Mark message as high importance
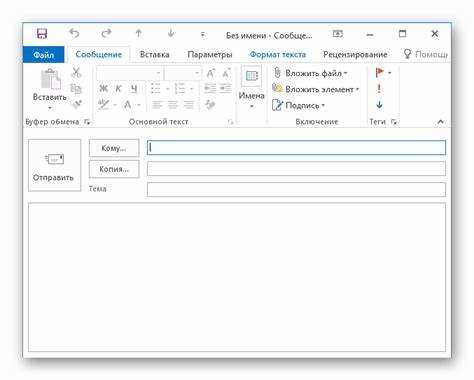 [379, 89]
